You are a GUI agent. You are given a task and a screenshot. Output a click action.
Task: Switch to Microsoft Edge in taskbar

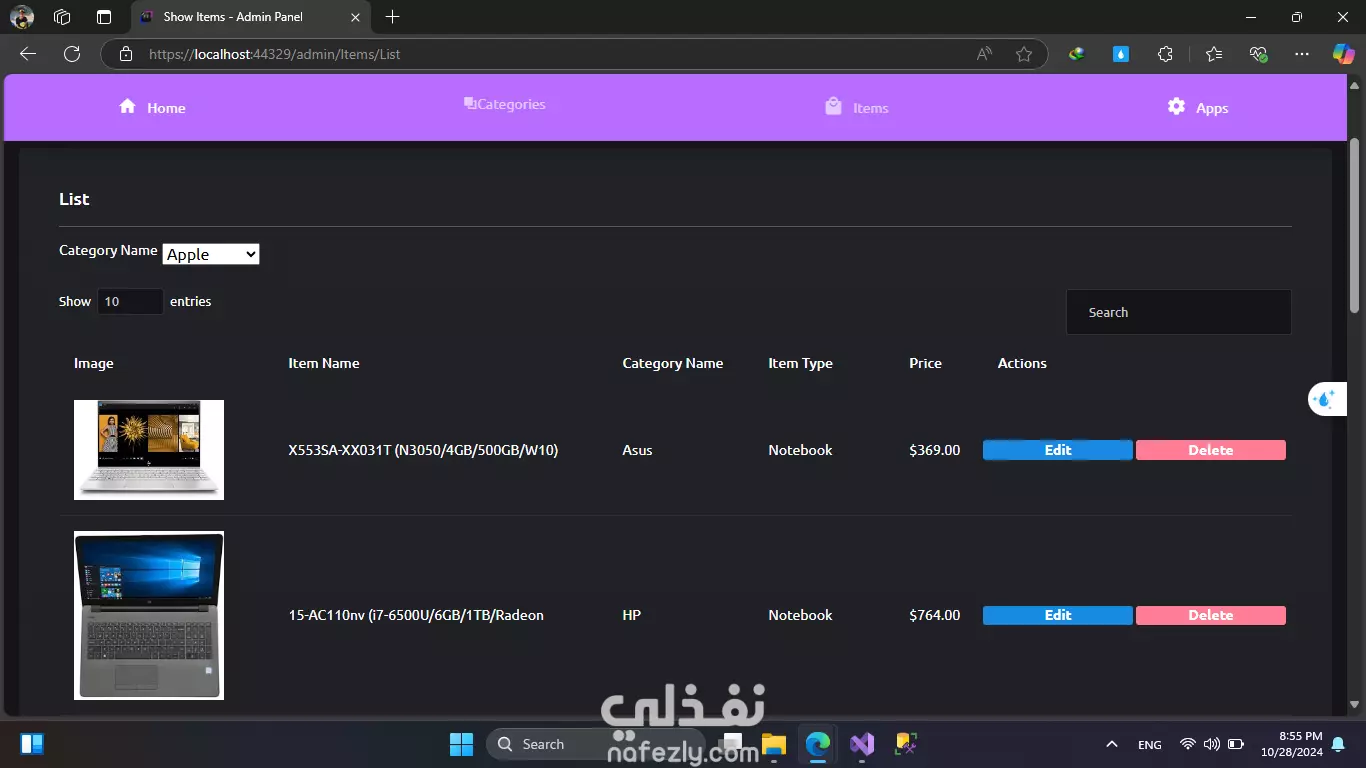818,744
